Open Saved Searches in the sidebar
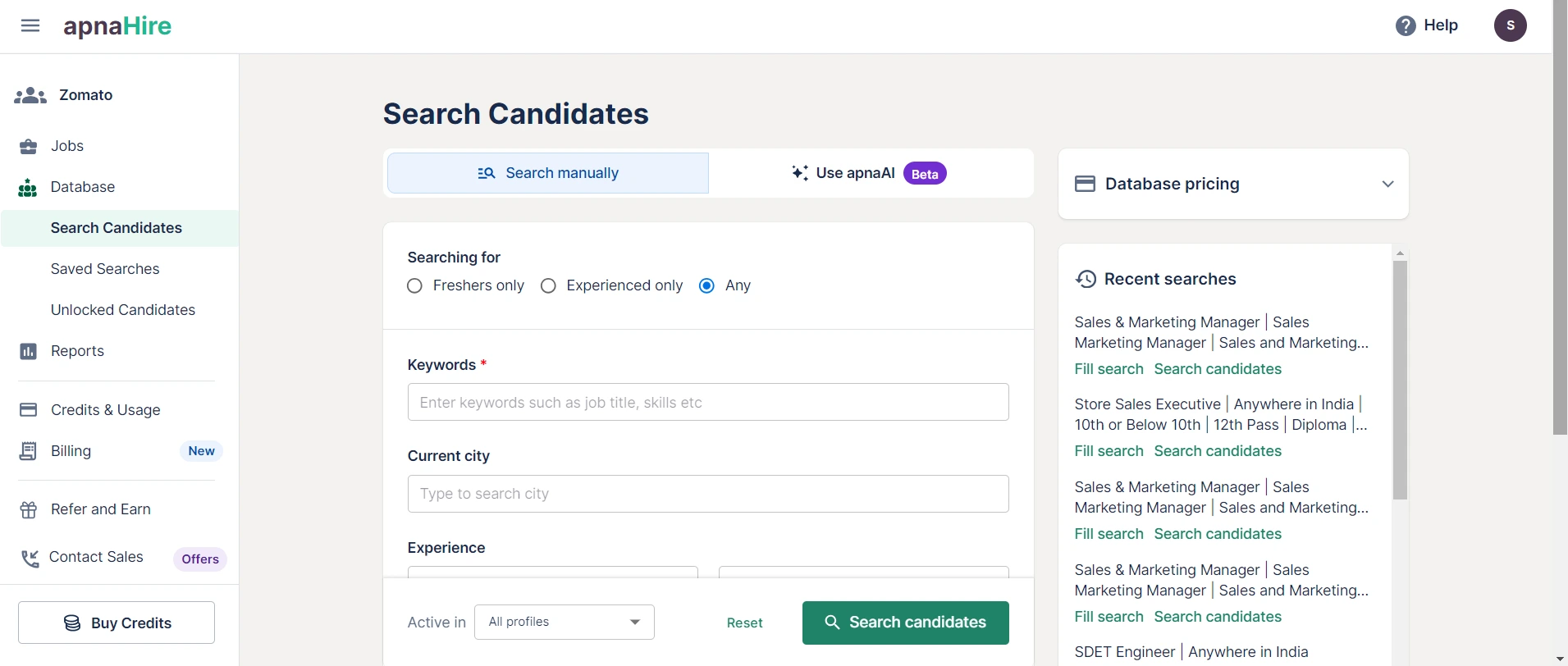Screen dimensions: 1568x666 click(105, 269)
